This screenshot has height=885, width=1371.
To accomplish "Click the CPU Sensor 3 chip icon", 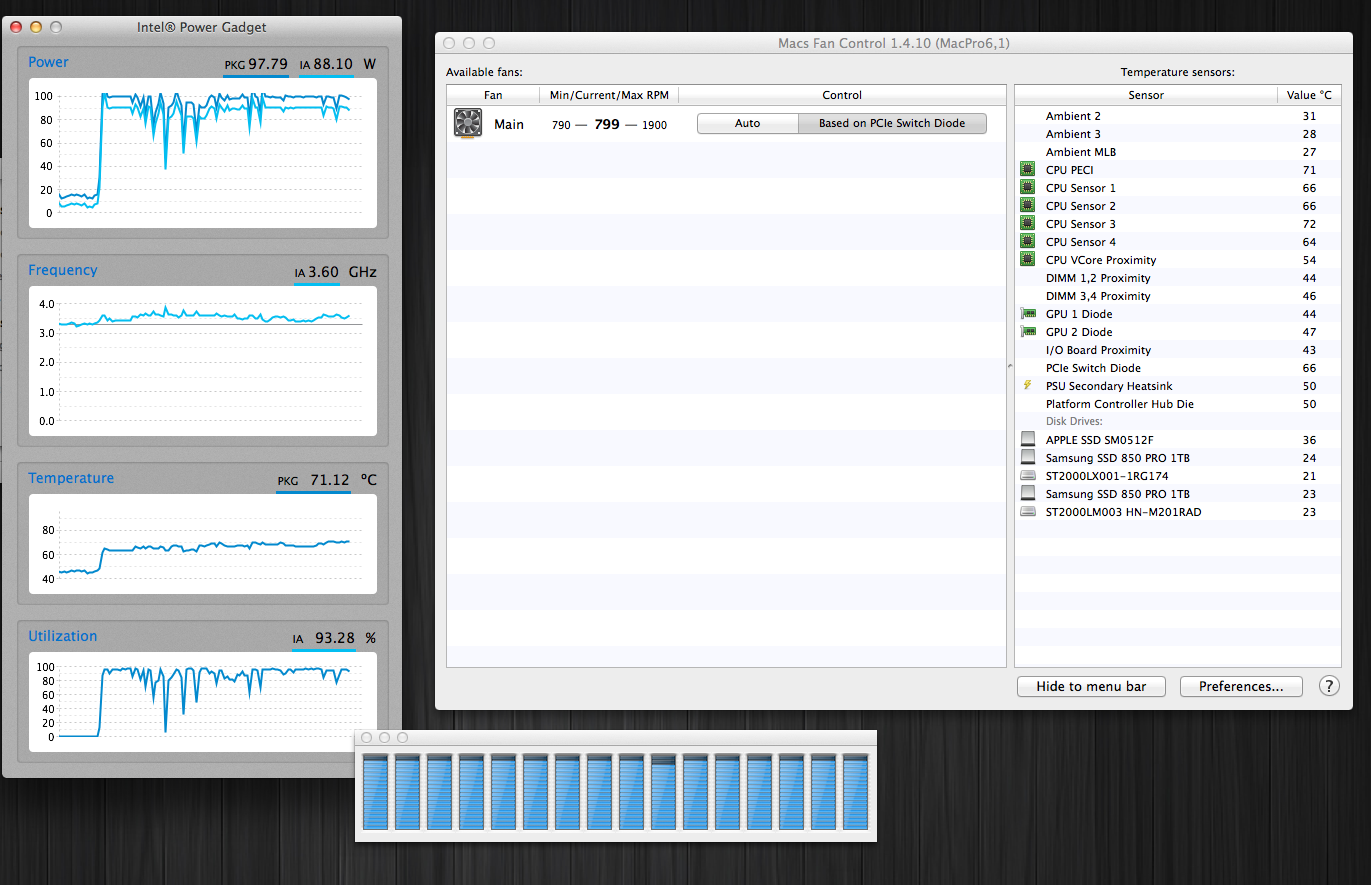I will tap(1027, 224).
